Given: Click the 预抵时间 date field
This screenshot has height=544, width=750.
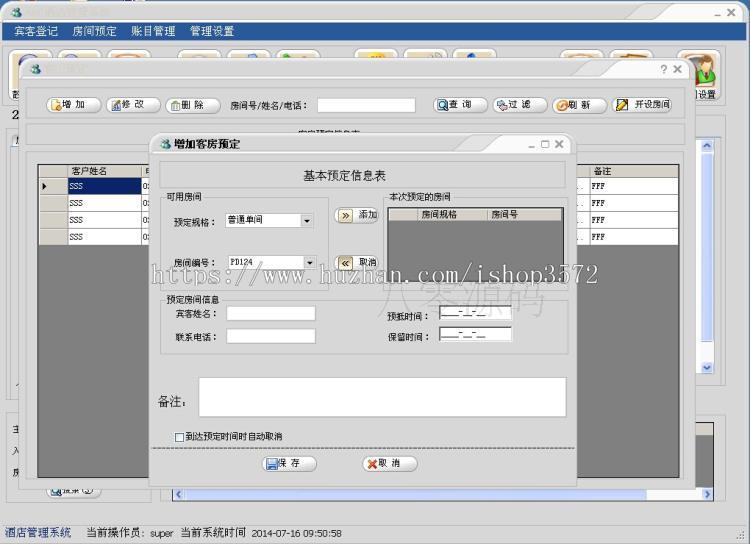Looking at the screenshot, I should 475,313.
